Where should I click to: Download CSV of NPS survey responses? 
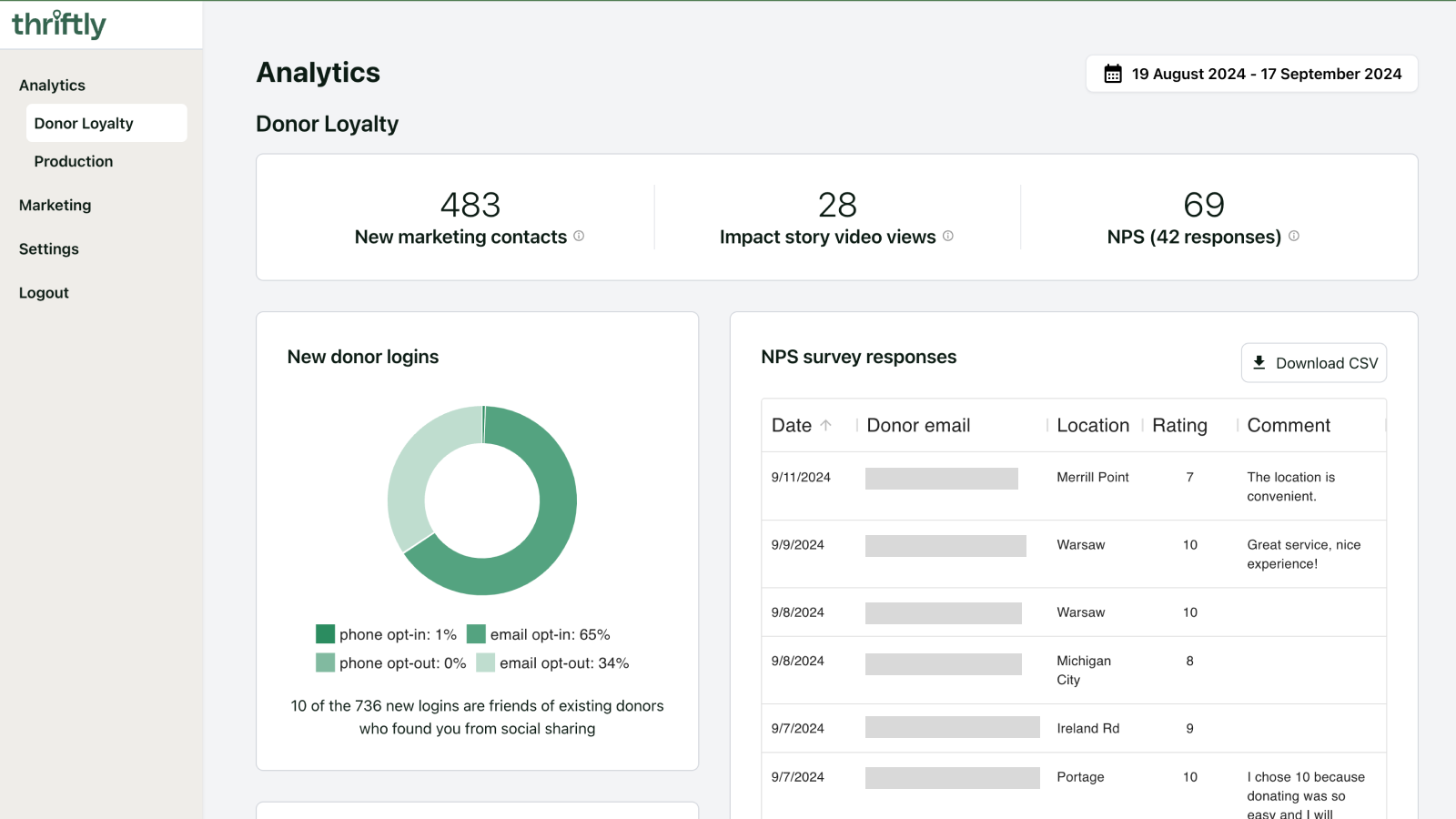pyautogui.click(x=1314, y=362)
